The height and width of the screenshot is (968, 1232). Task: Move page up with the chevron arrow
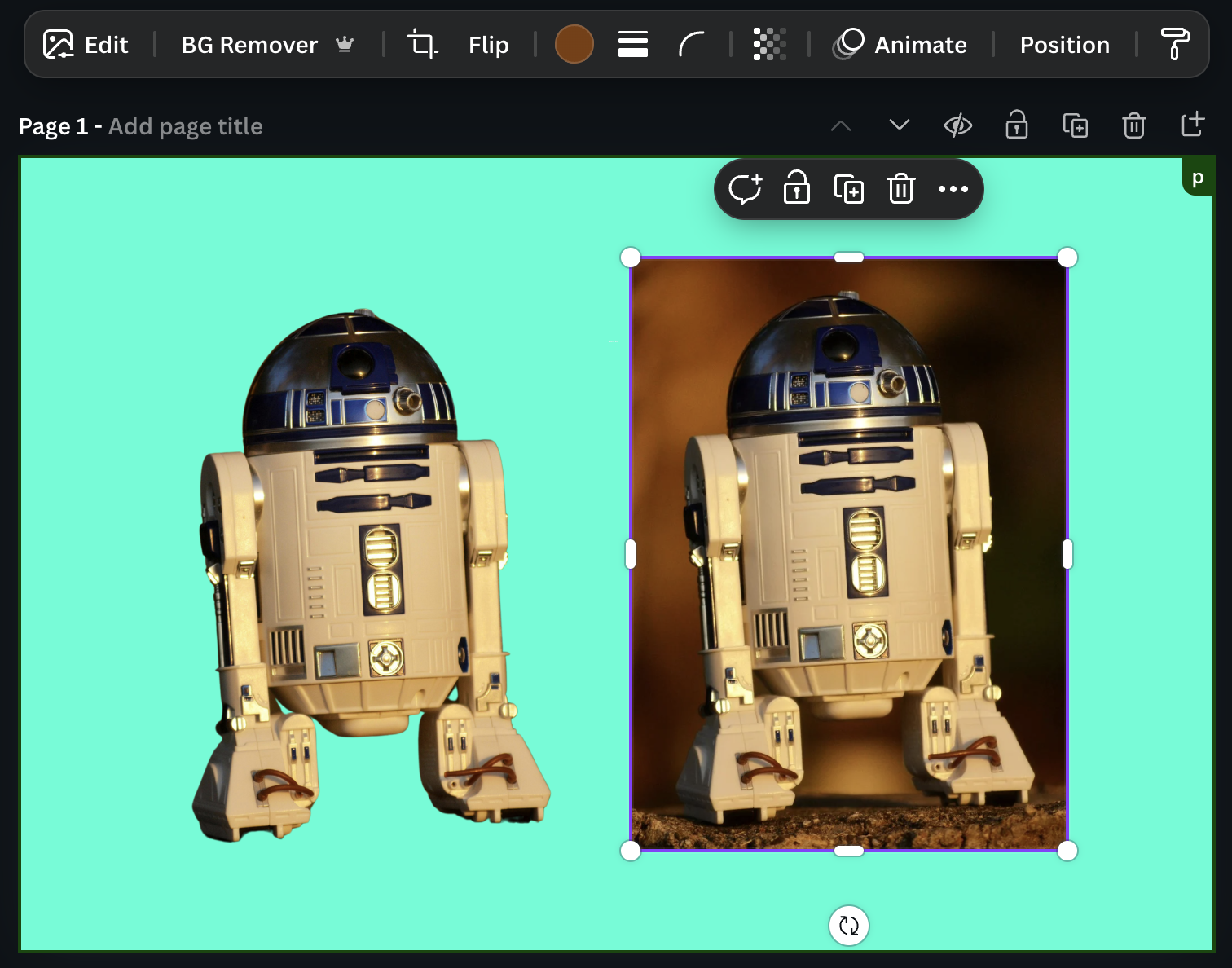pos(841,125)
